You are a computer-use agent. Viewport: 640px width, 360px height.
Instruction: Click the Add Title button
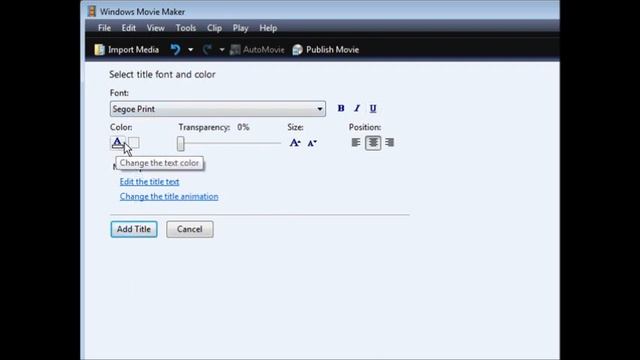click(x=134, y=229)
